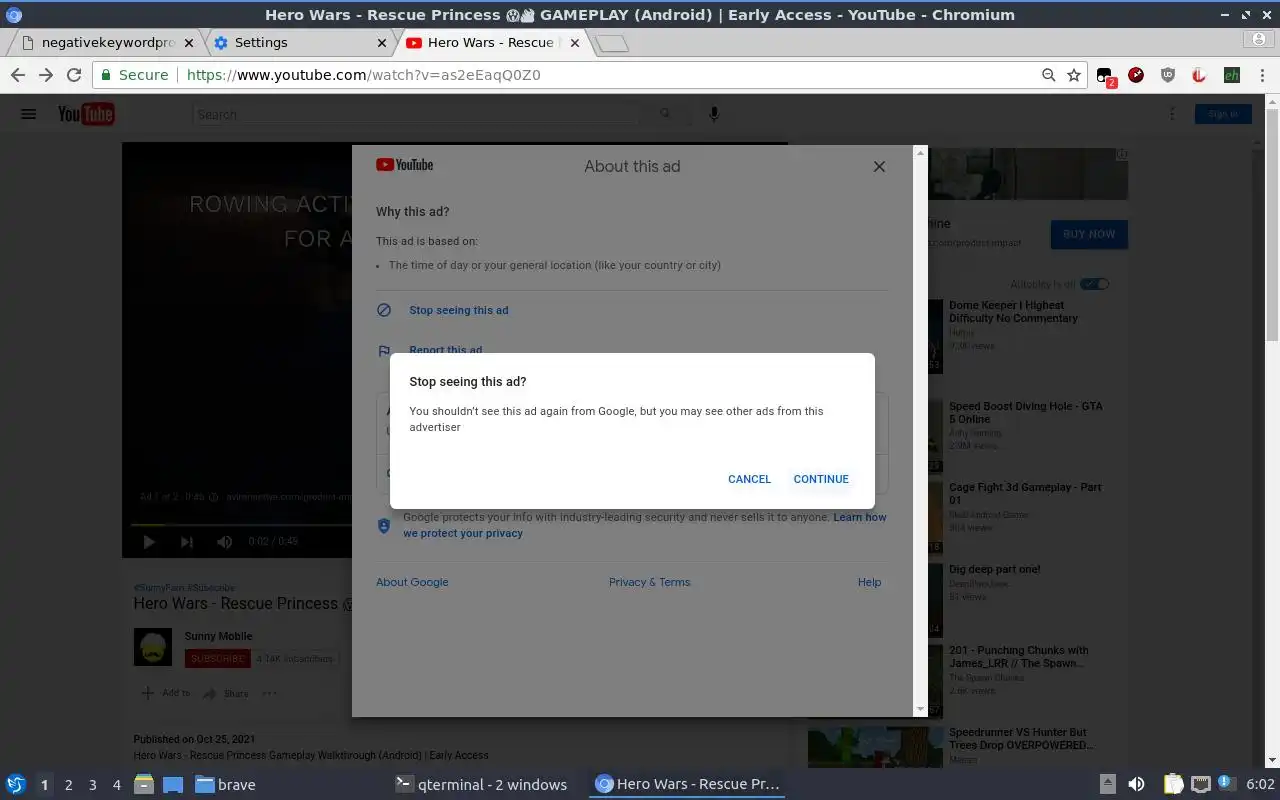Image resolution: width=1280 pixels, height=800 pixels.
Task: Open the About Google link
Action: [x=412, y=582]
